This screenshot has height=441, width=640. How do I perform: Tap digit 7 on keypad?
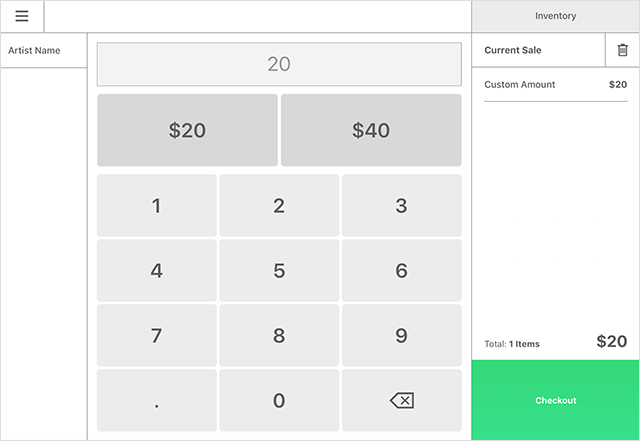156,336
